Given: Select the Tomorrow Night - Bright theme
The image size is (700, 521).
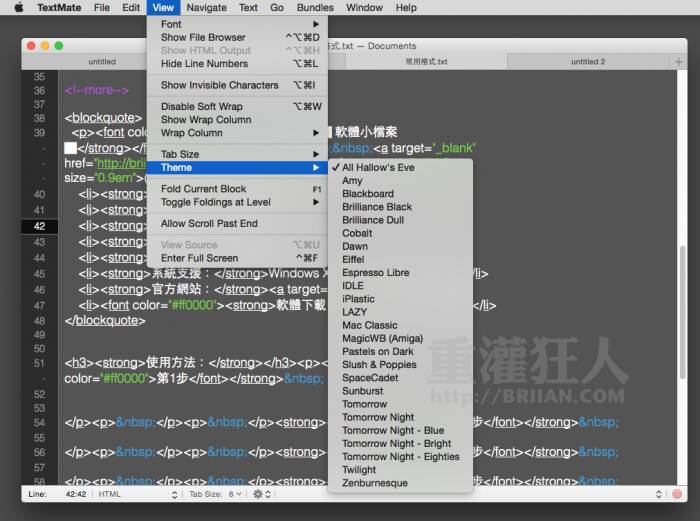Looking at the screenshot, I should click(400, 444).
